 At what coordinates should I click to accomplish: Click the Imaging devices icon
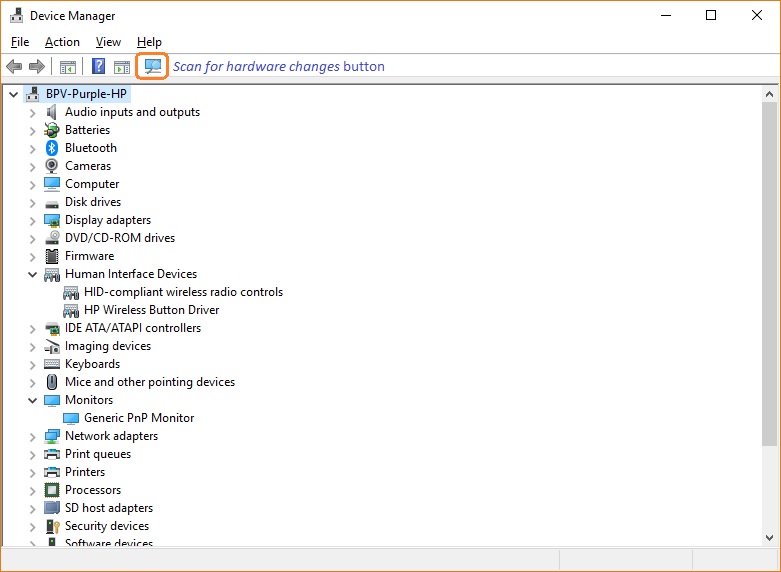(52, 346)
